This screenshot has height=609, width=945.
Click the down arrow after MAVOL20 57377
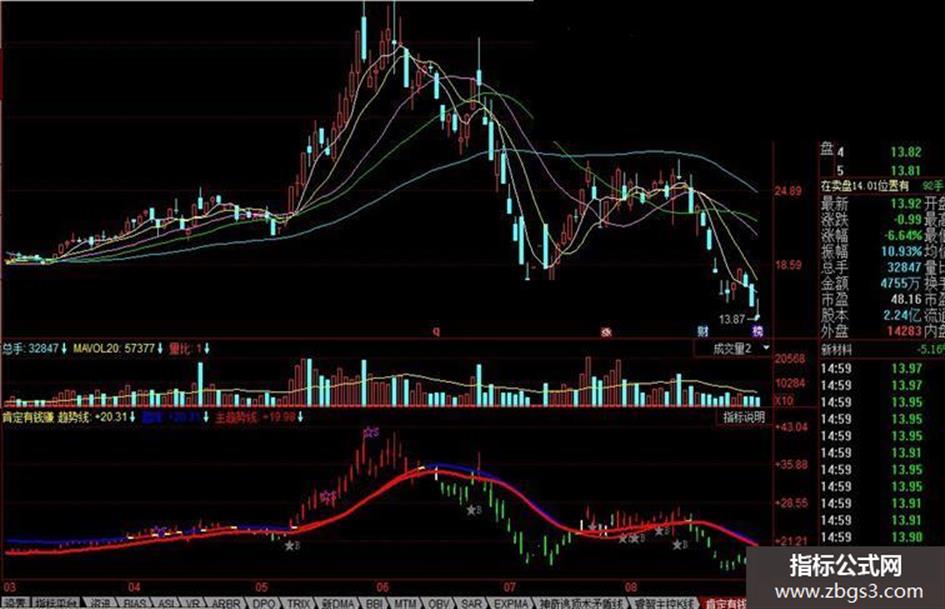(160, 349)
